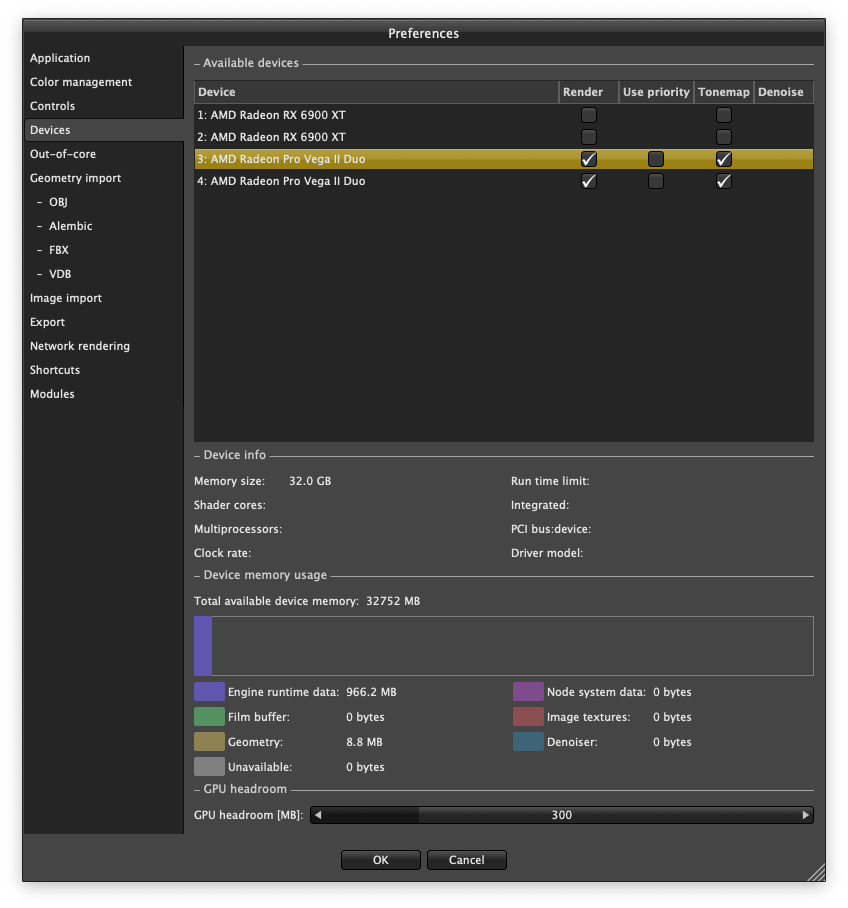Viewport: 848px width, 908px height.
Task: Click the Node system data purple swatch
Action: 528,692
